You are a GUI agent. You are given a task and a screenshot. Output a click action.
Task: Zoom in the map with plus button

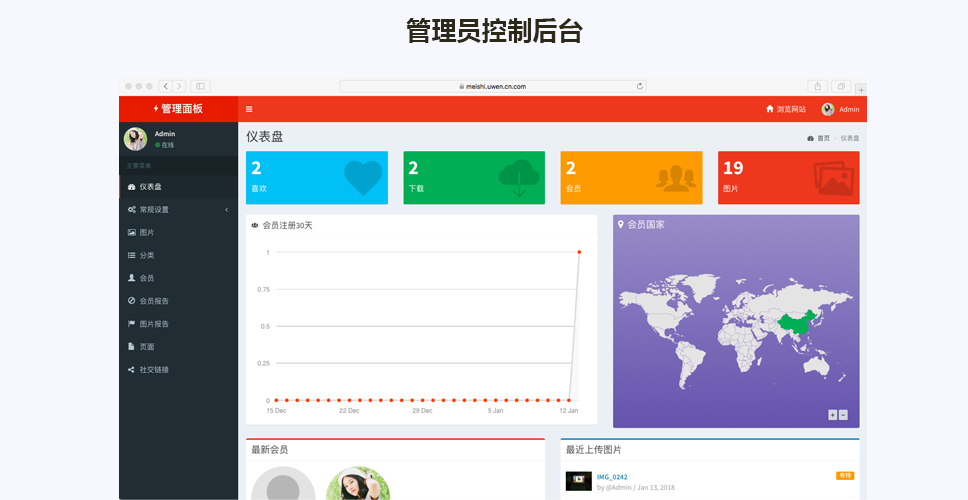click(832, 415)
